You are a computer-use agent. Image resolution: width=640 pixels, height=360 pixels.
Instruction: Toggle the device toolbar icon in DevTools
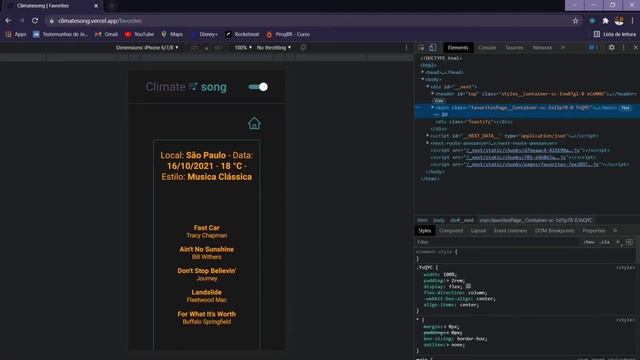click(x=433, y=48)
